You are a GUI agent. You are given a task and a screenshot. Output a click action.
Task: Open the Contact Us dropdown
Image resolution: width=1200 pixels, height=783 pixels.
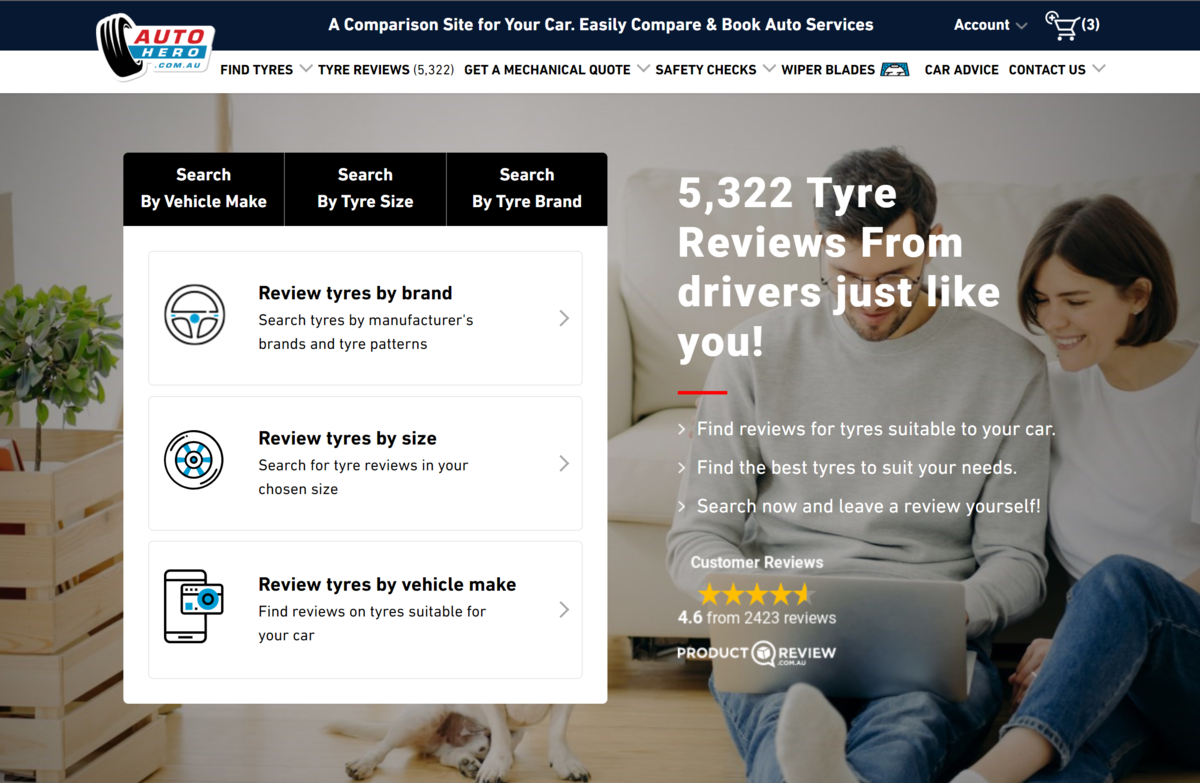[1057, 69]
